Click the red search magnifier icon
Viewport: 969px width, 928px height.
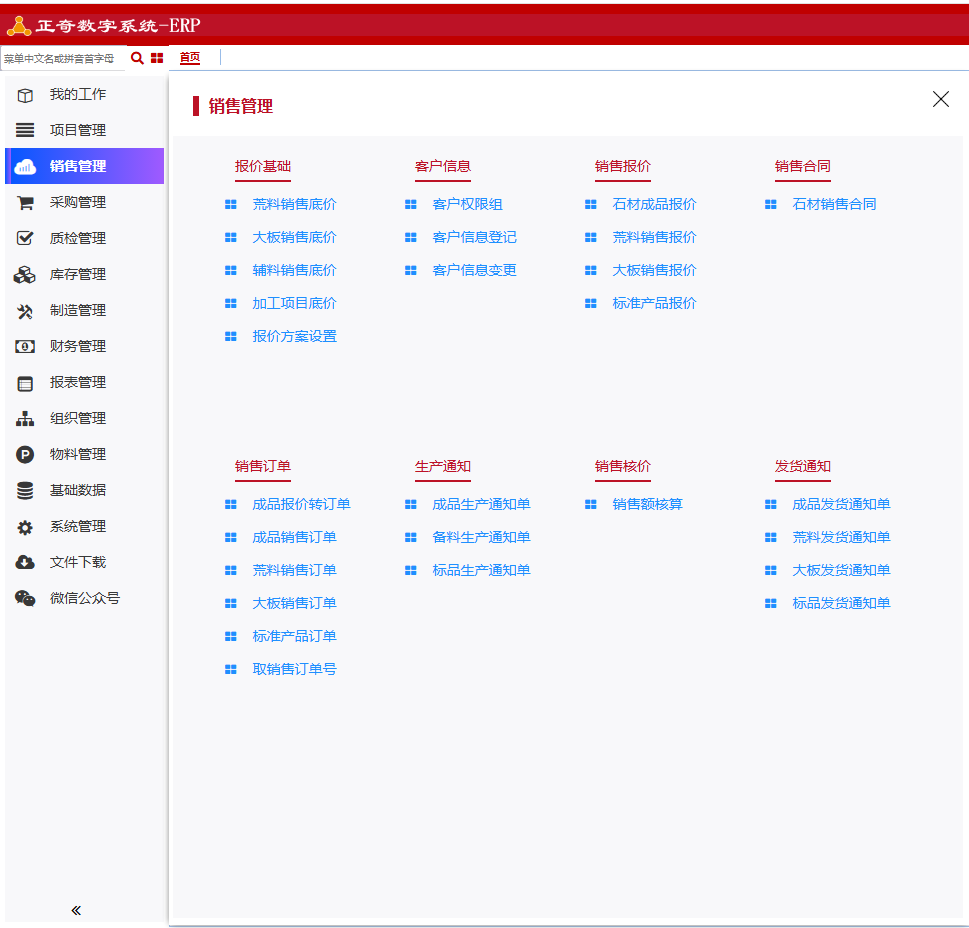pyautogui.click(x=137, y=58)
